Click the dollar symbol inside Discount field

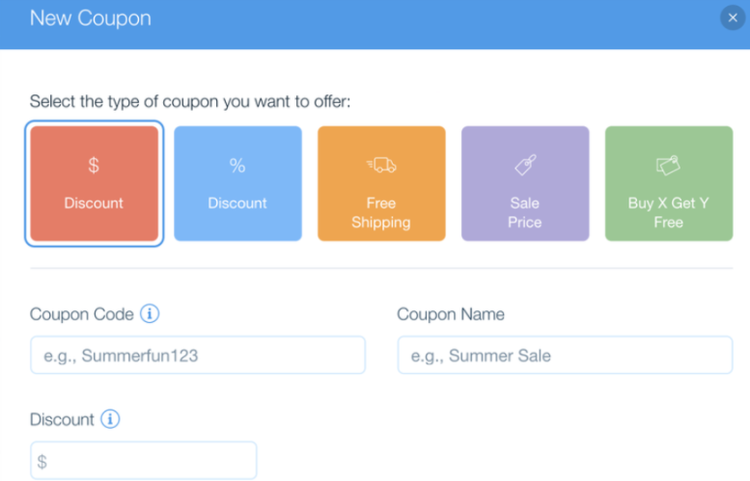pyautogui.click(x=42, y=461)
